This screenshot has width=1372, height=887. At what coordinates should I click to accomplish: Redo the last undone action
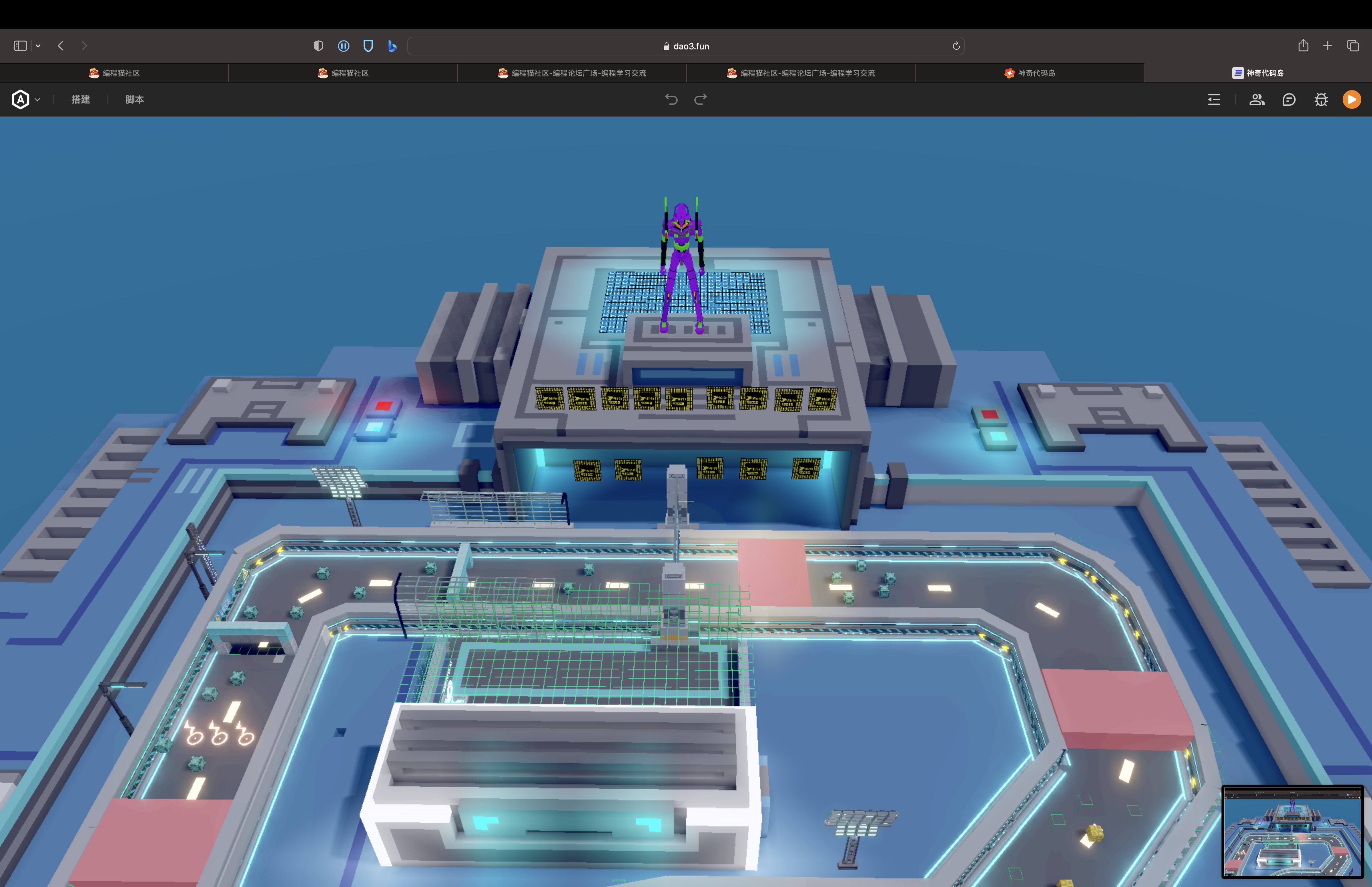click(701, 100)
